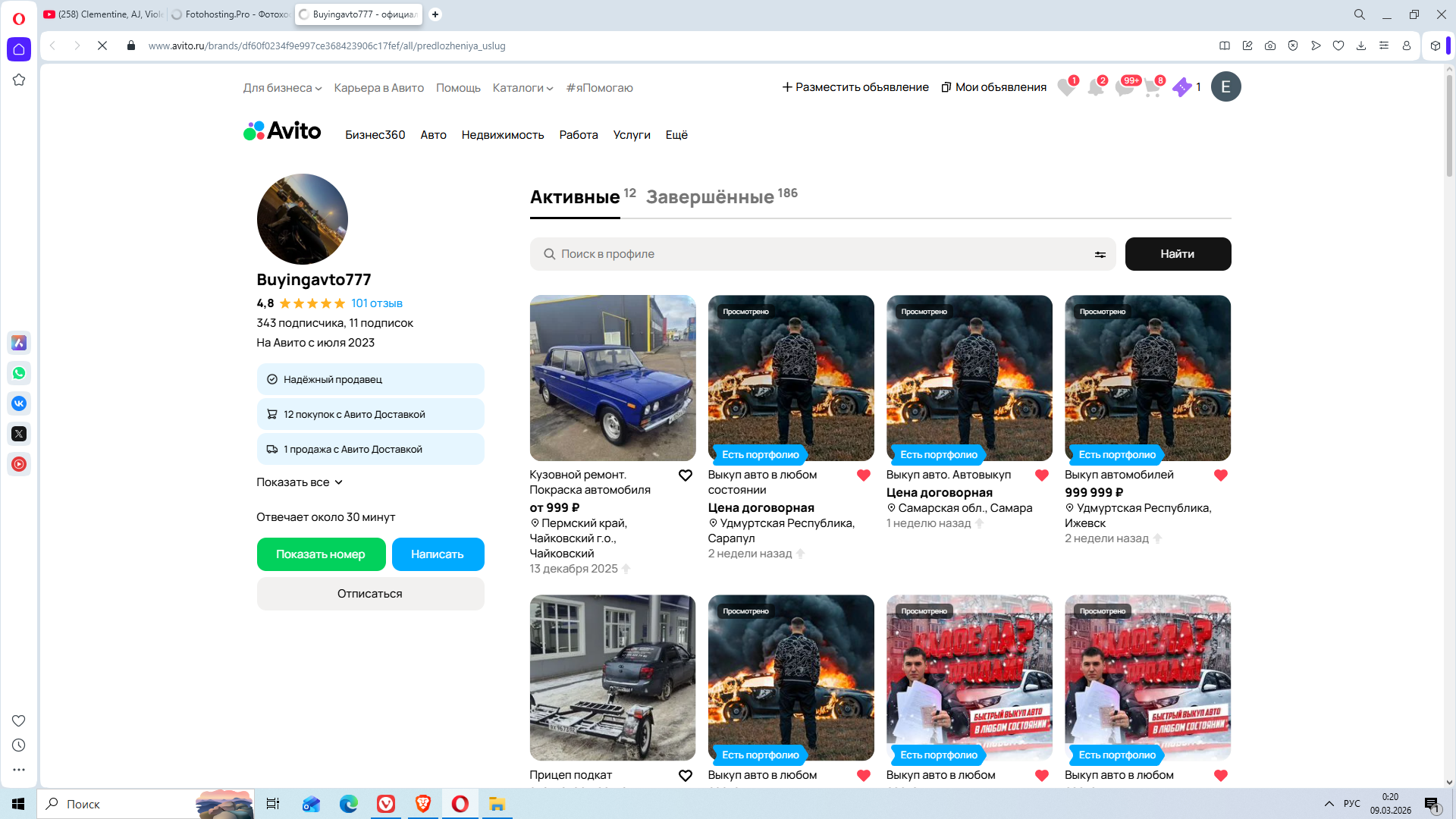This screenshot has width=1456, height=819.
Task: Expand Для бизнеса dropdown menu
Action: click(x=282, y=88)
